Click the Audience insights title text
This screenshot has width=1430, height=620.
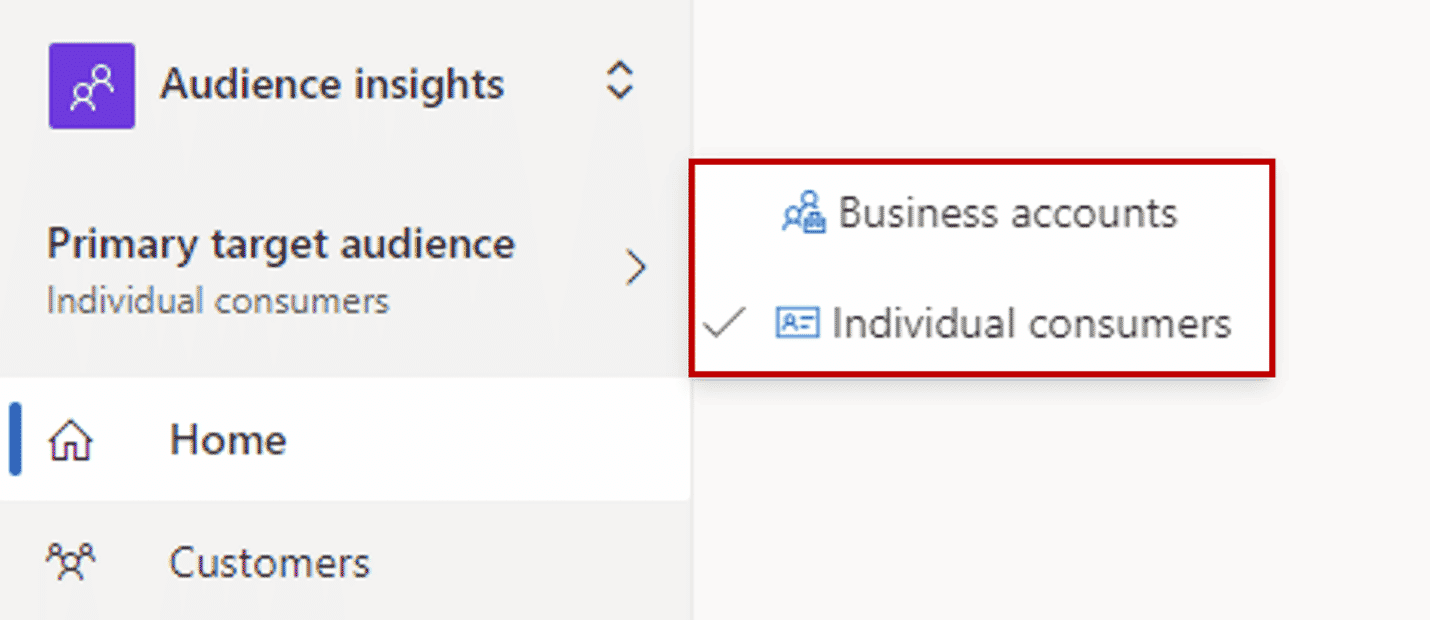point(332,84)
